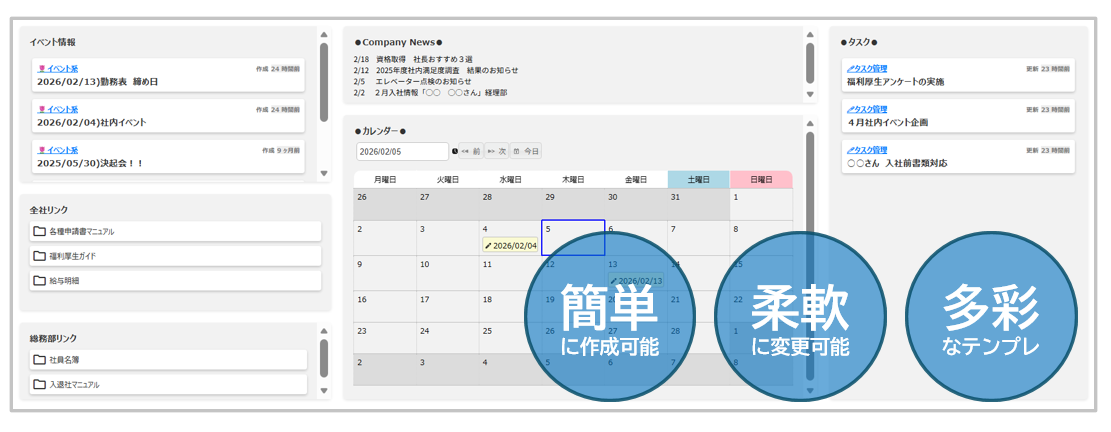Open the タスク管理 link for 4月社内イベント企画
Viewport: 1111px width, 432px height.
(868, 109)
